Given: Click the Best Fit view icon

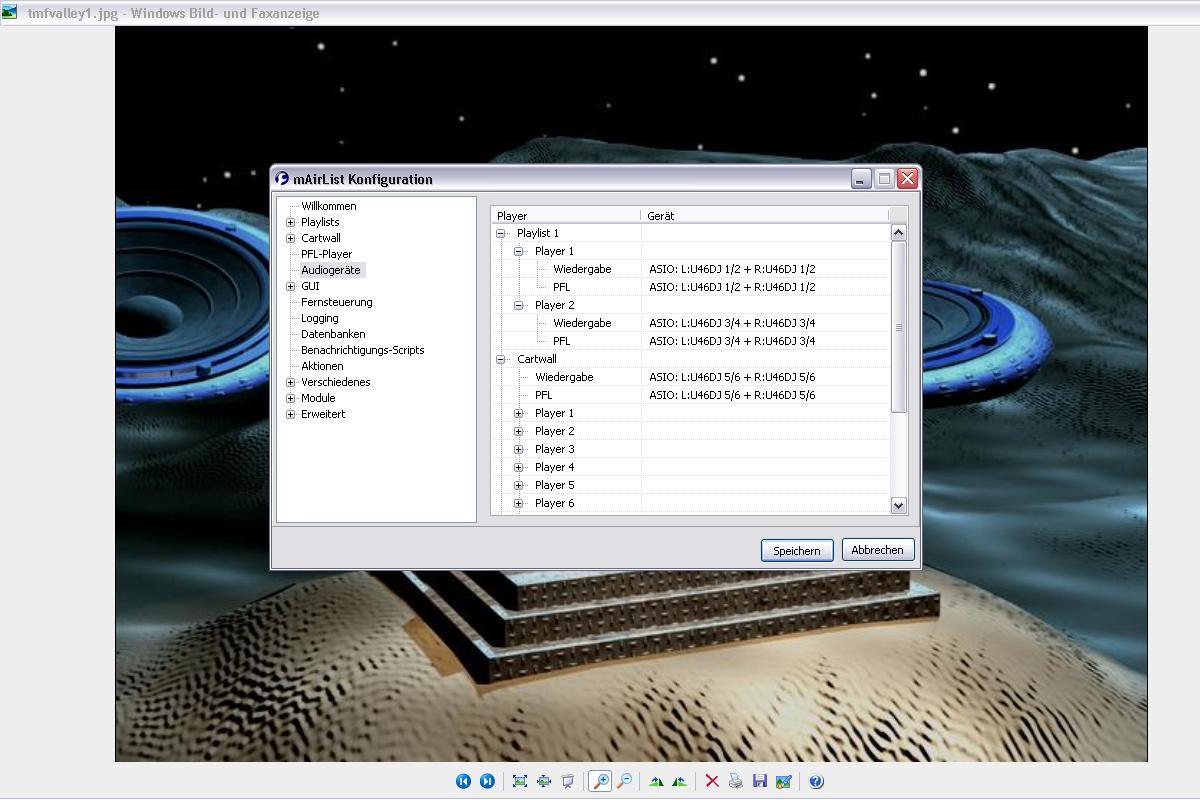Looking at the screenshot, I should [520, 781].
